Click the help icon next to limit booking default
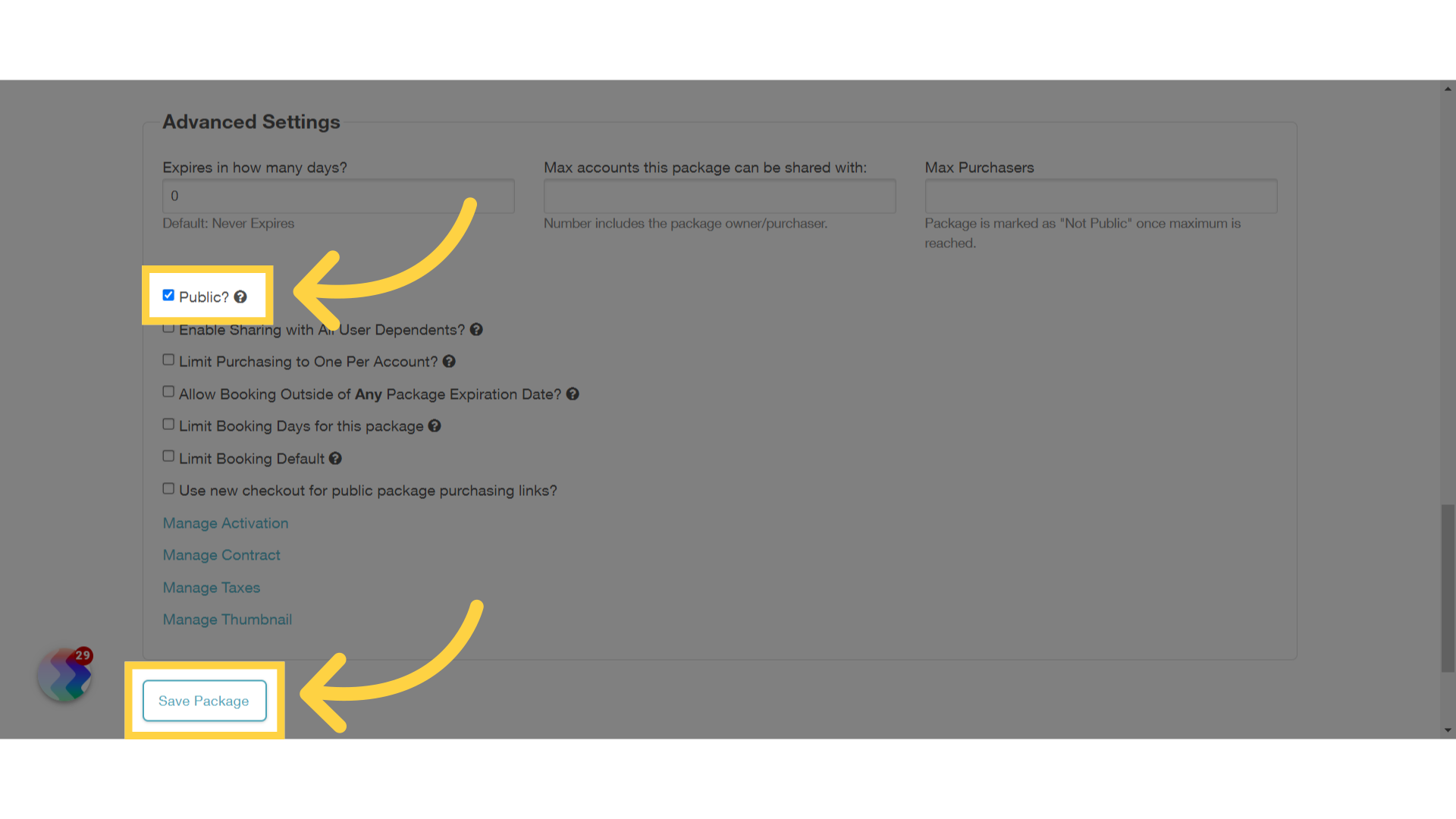The width and height of the screenshot is (1456, 819). [335, 458]
